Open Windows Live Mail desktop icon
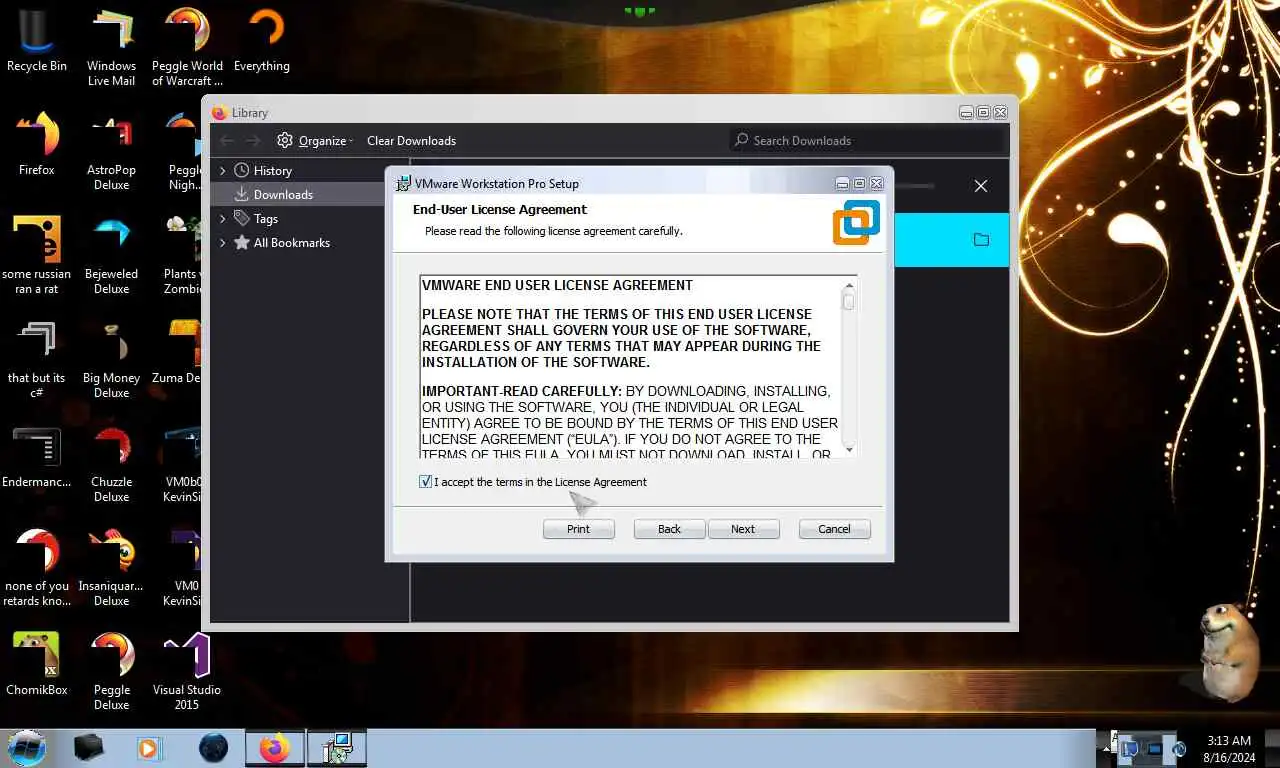1280x768 pixels. coord(111,48)
